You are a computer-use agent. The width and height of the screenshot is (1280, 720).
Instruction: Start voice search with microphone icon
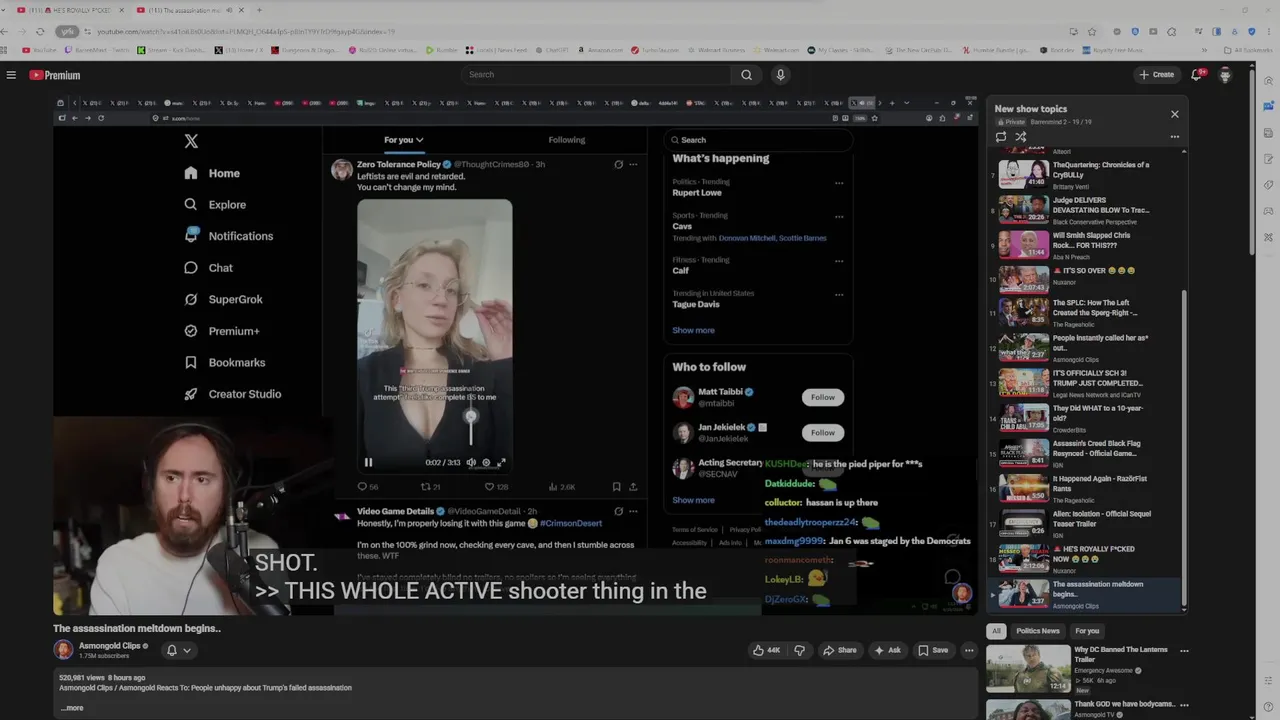point(780,75)
